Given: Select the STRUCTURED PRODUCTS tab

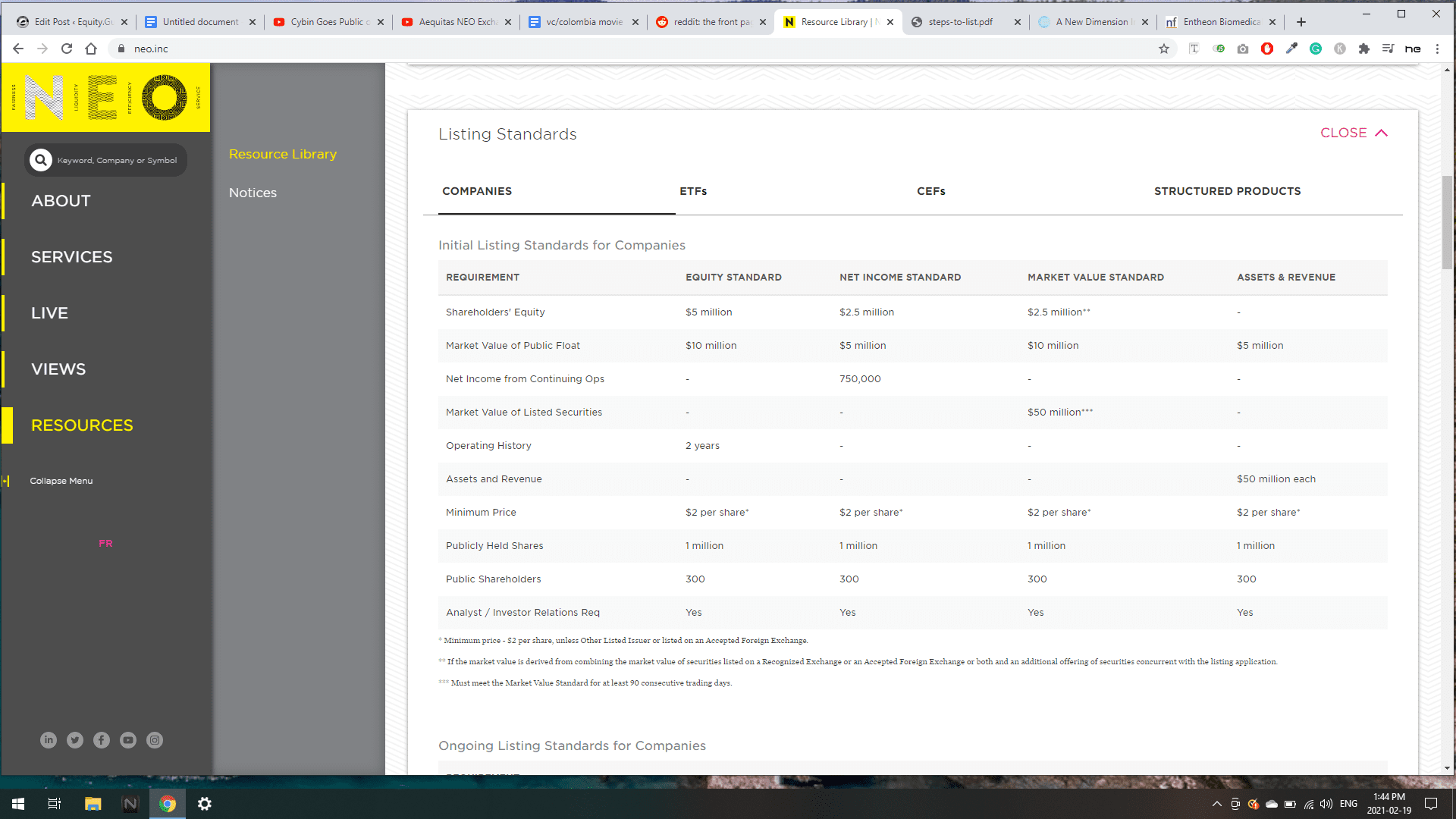Looking at the screenshot, I should click(1227, 191).
